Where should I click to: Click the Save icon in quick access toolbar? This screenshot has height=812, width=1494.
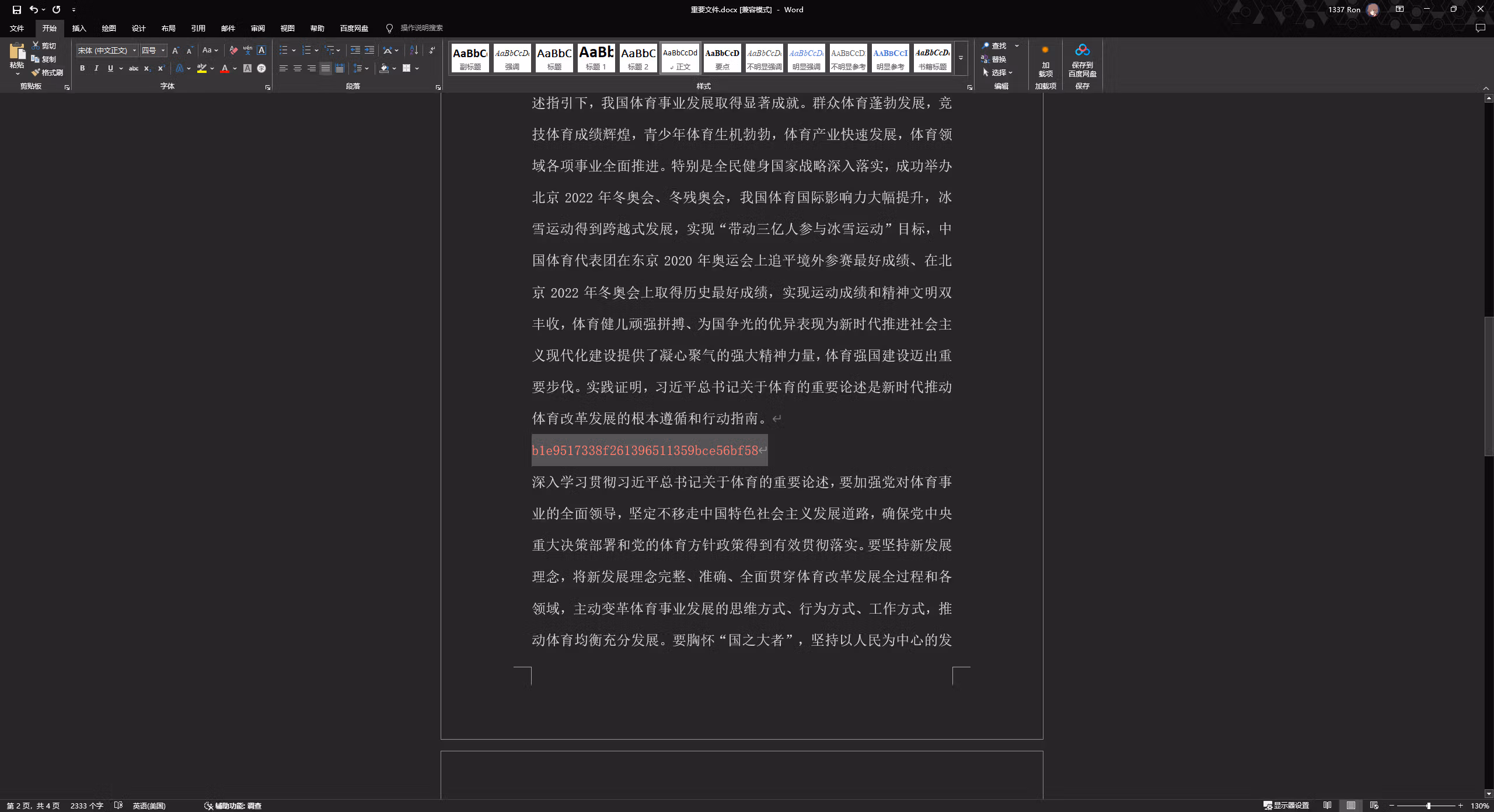coord(17,9)
